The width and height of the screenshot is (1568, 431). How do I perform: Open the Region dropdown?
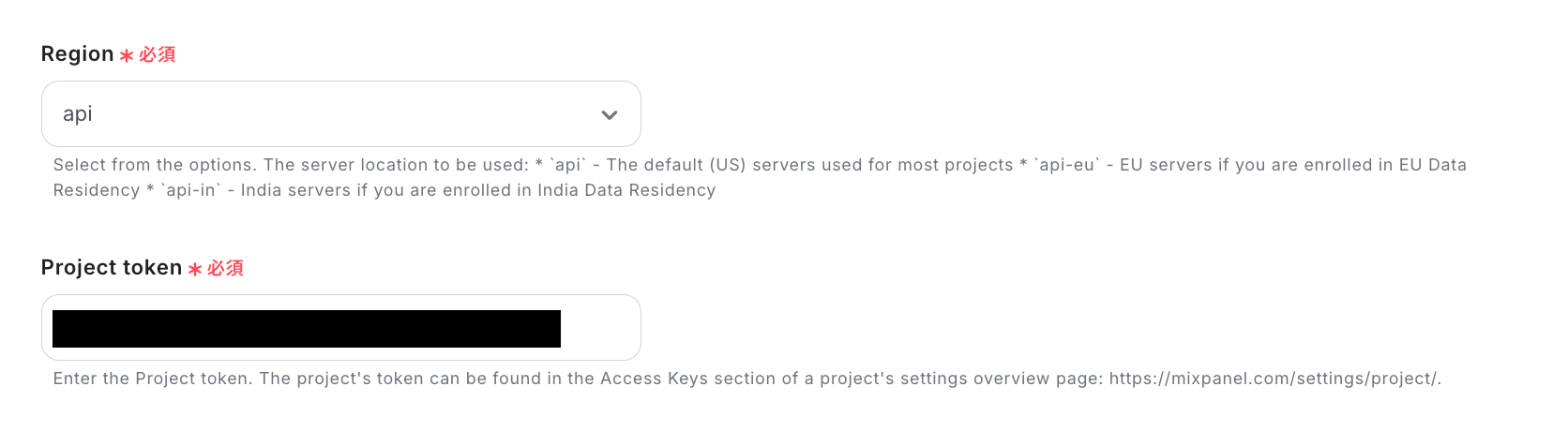coord(340,114)
